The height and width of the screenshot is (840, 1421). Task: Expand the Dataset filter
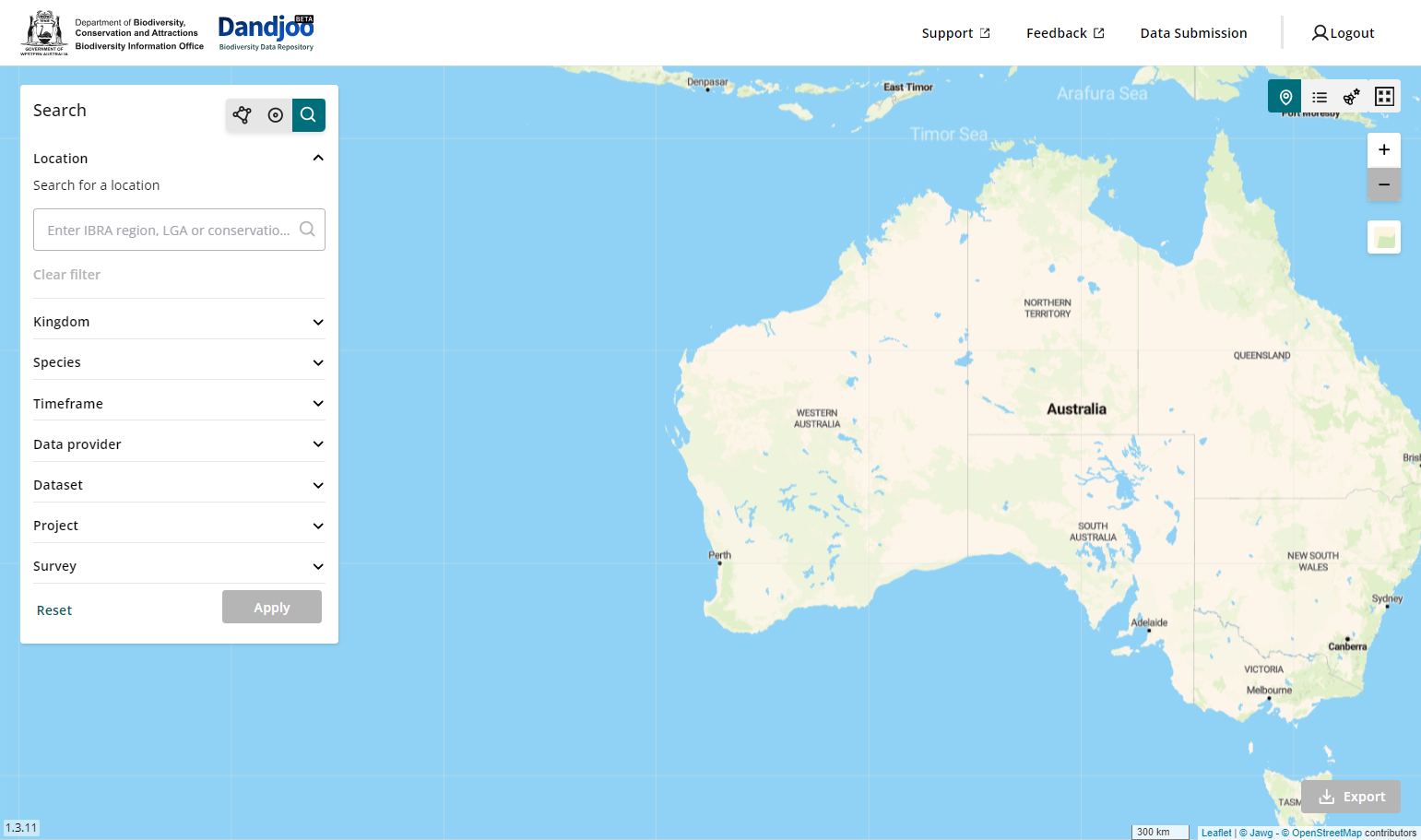[179, 485]
